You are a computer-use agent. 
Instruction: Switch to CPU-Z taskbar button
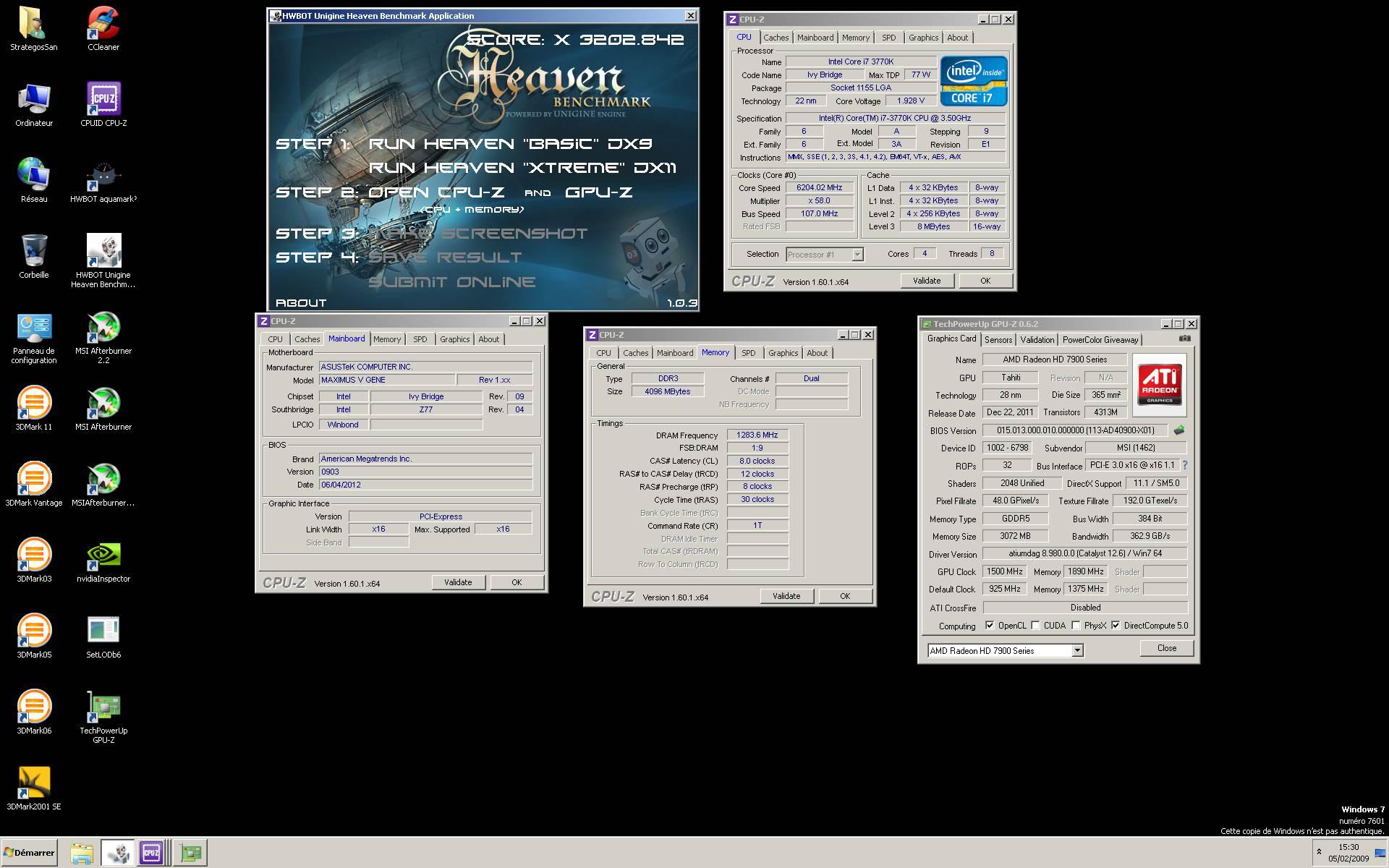(151, 854)
